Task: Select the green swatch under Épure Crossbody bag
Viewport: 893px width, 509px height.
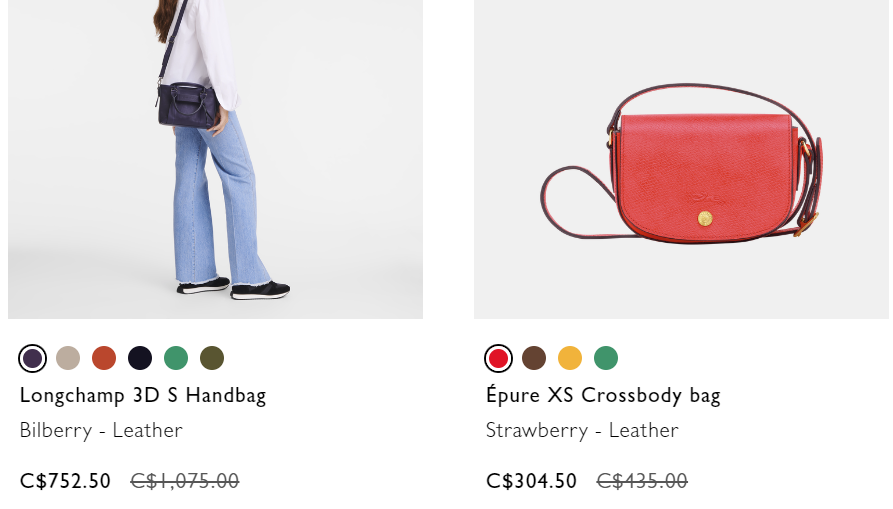Action: (x=605, y=358)
